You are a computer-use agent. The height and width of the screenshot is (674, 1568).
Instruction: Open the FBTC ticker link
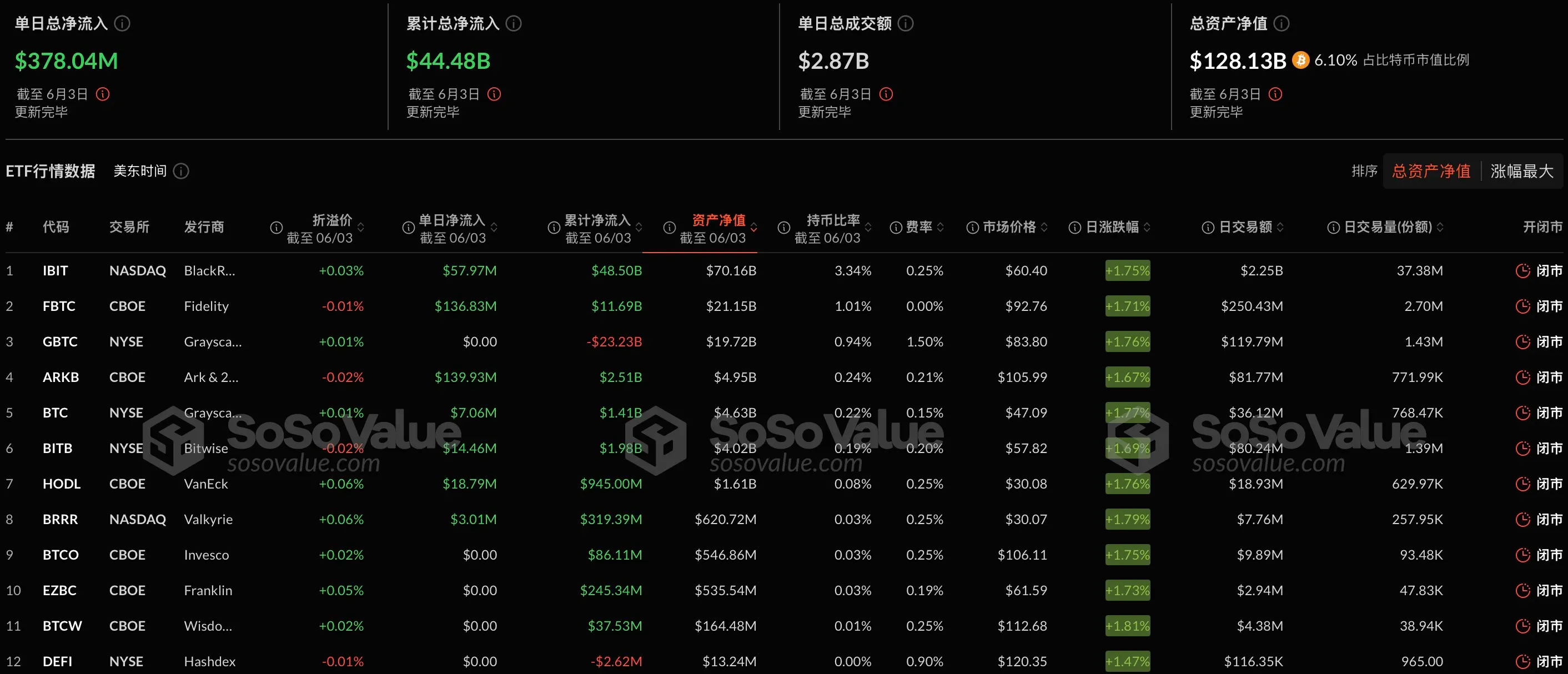[59, 306]
